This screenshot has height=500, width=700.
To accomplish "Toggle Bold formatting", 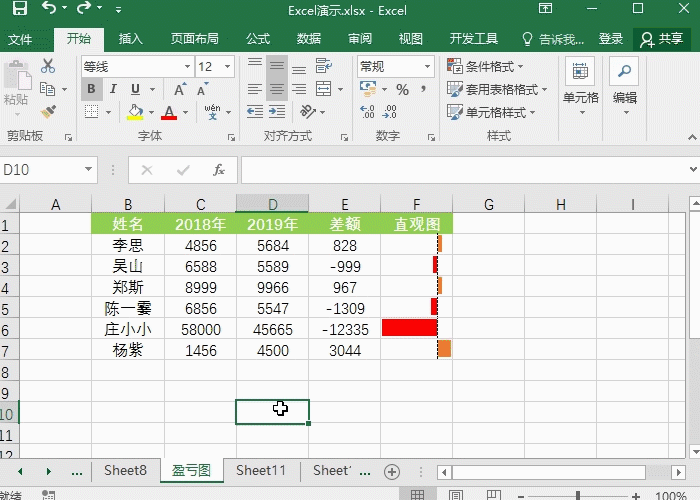I will [x=91, y=89].
